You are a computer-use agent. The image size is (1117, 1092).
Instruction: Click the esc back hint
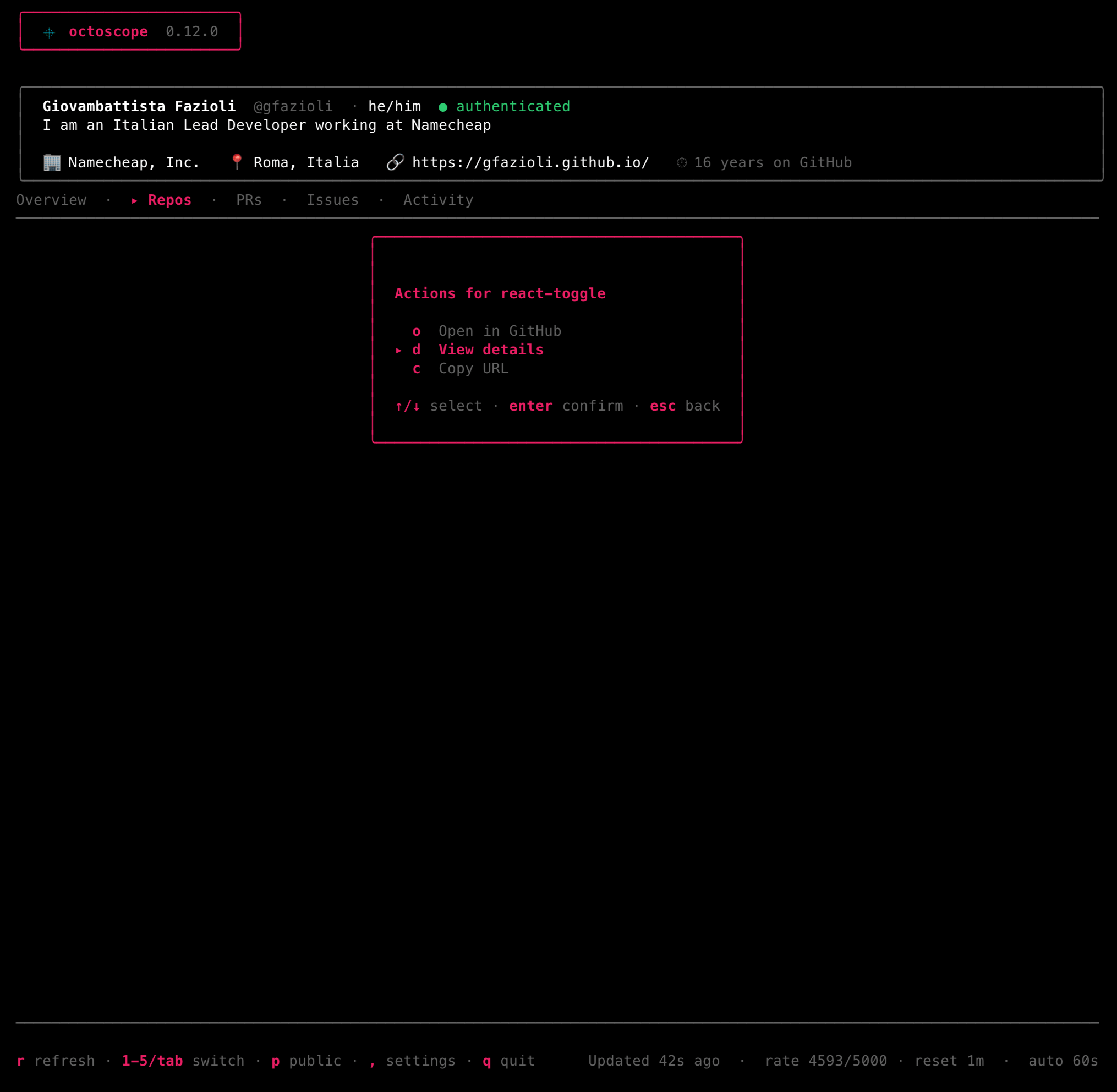click(685, 406)
